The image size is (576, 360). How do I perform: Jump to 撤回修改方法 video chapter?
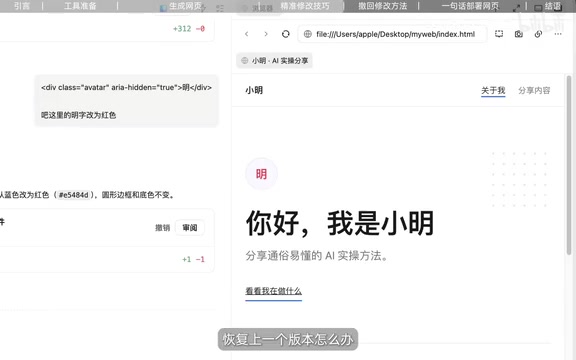pos(382,6)
